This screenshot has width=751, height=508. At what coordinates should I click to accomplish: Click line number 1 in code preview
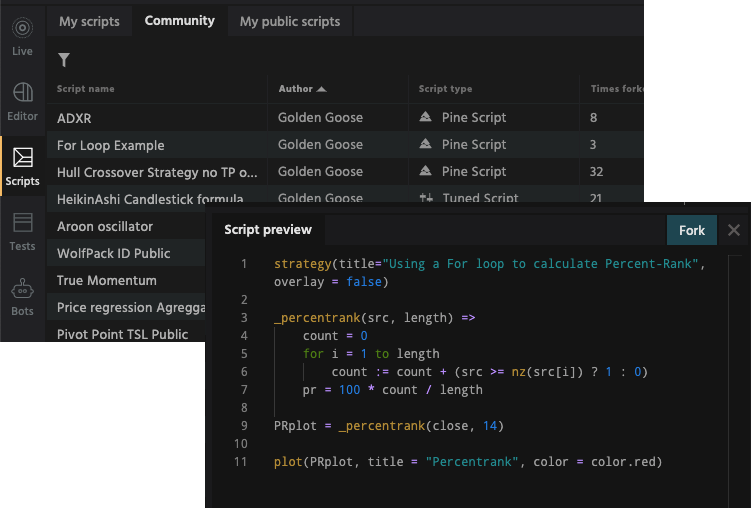(x=244, y=264)
